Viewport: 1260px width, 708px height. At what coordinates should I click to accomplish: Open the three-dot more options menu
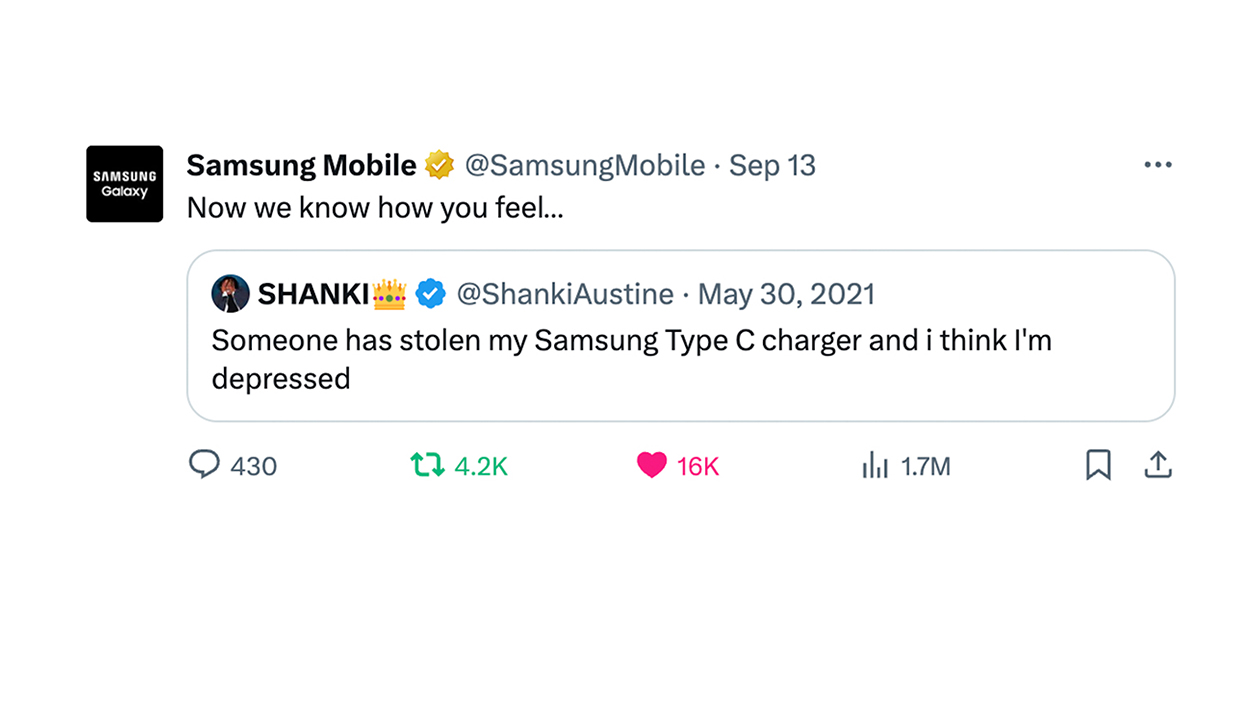(x=1157, y=163)
